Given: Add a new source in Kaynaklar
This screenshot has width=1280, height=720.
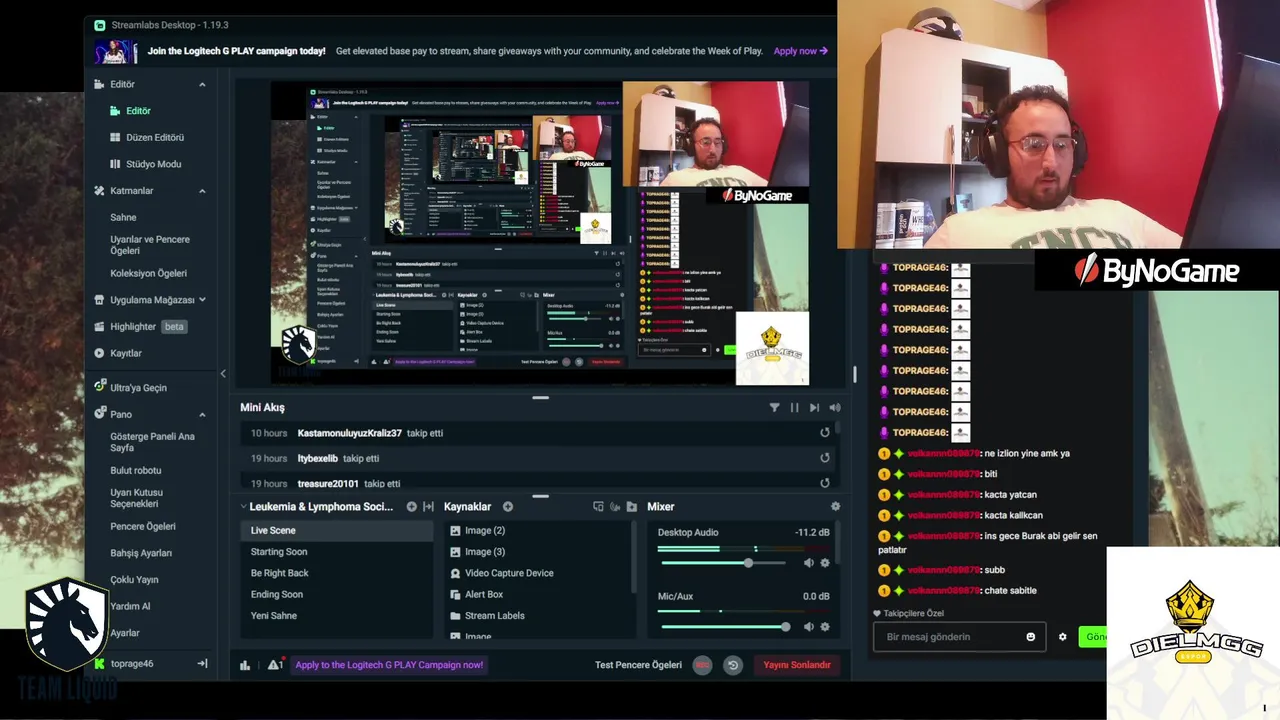Looking at the screenshot, I should (508, 507).
